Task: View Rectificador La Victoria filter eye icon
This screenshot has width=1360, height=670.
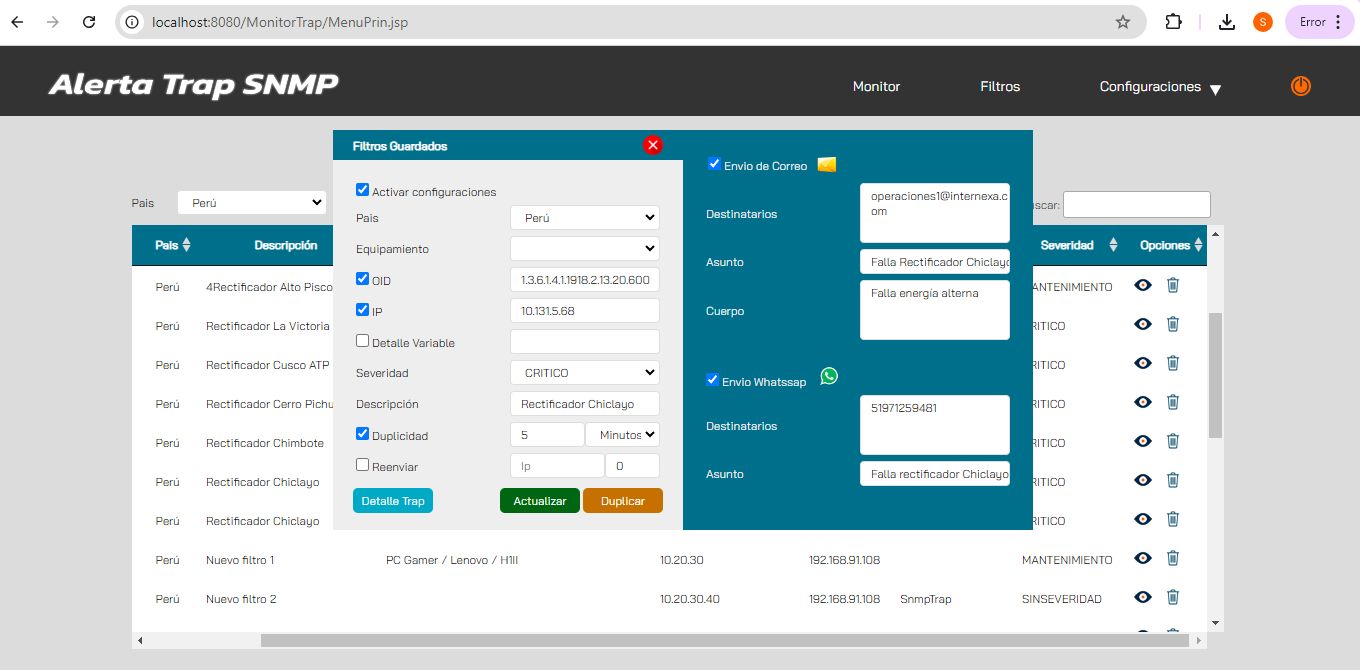Action: 1143,324
